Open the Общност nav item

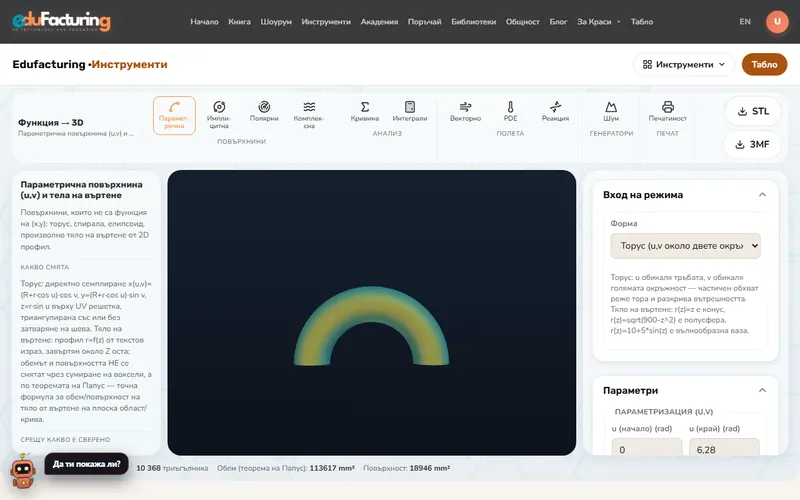pos(522,21)
